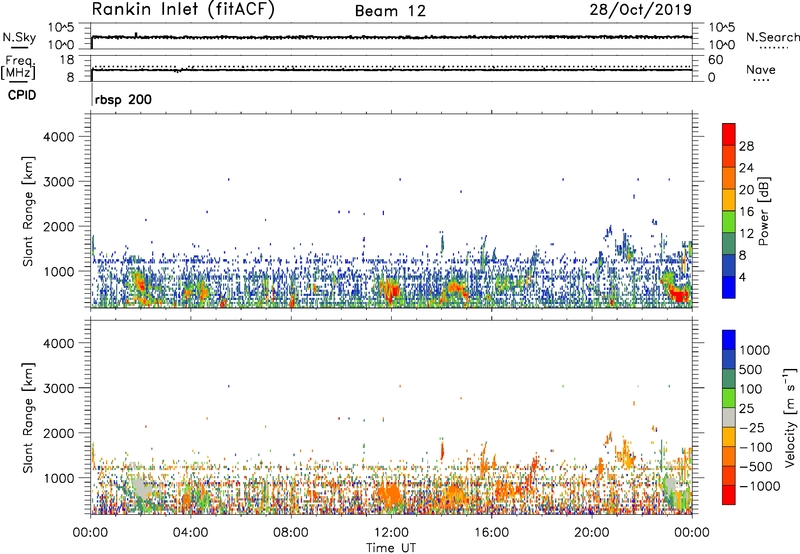Pick the light green Power segment between 12 and 16
The height and width of the screenshot is (554, 800).
729,222
